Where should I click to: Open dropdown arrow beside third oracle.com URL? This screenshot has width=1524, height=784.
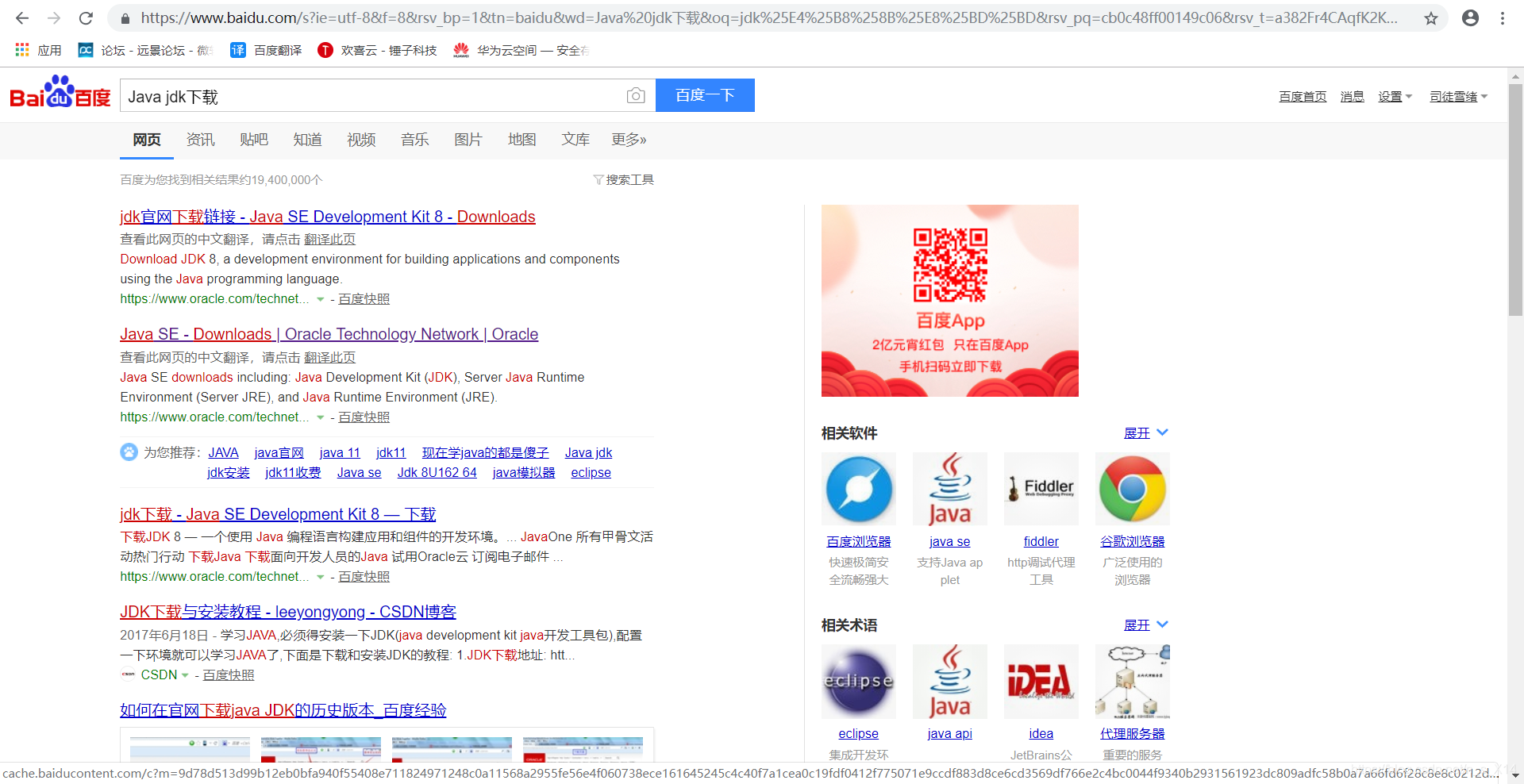(321, 578)
